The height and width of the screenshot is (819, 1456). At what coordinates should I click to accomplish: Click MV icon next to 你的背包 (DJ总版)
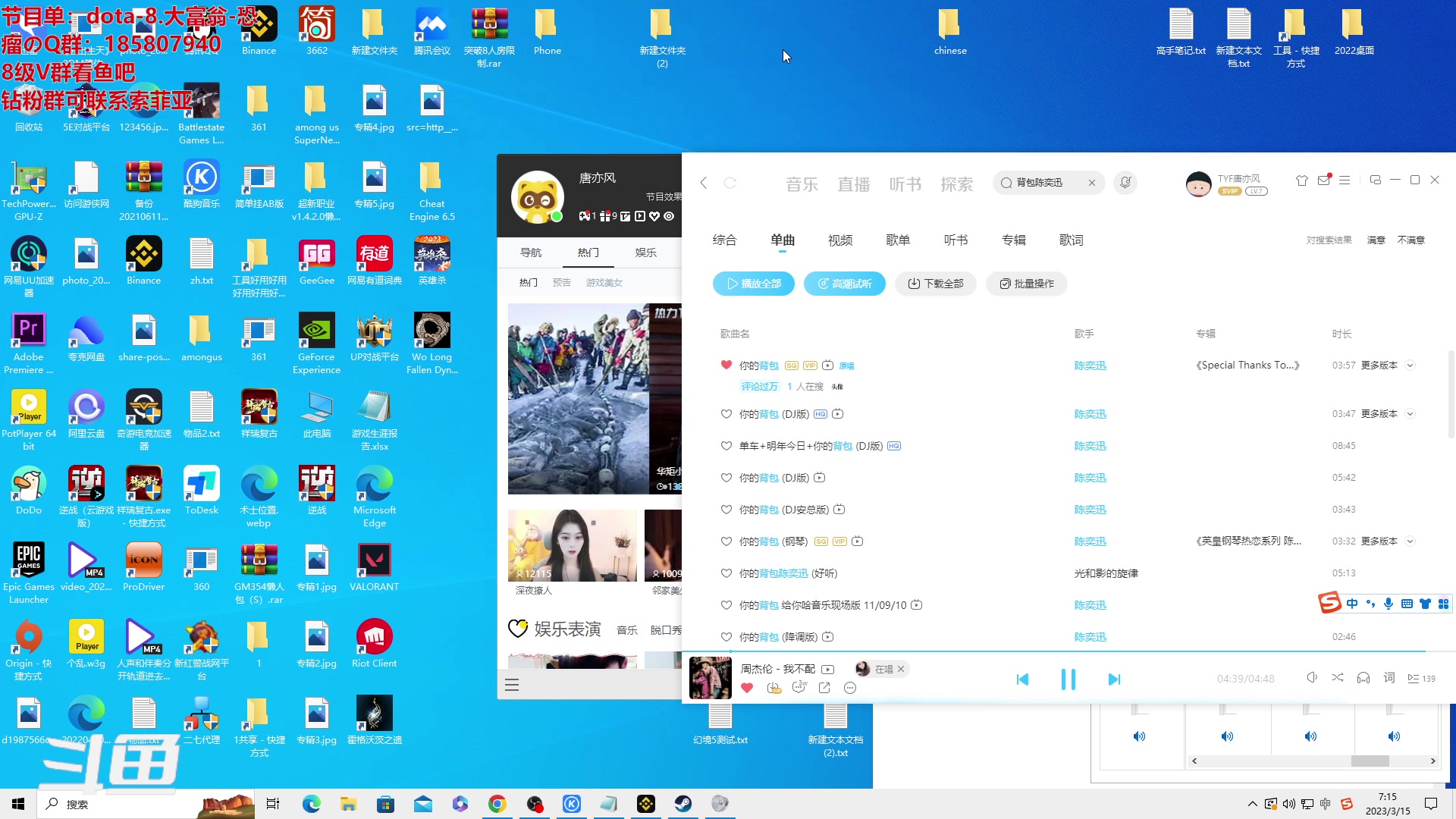coord(839,510)
